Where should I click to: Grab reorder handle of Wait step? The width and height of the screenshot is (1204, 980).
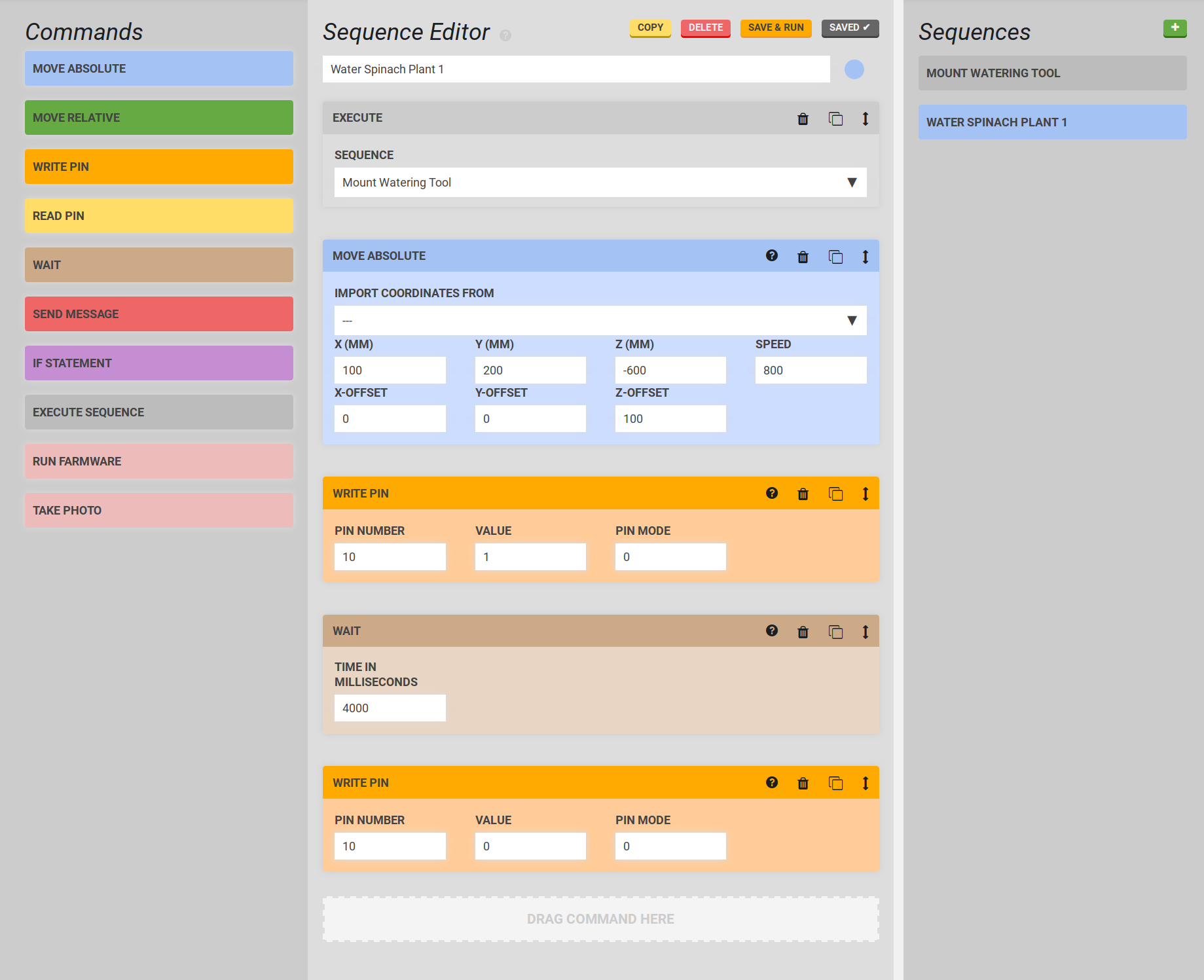point(865,632)
